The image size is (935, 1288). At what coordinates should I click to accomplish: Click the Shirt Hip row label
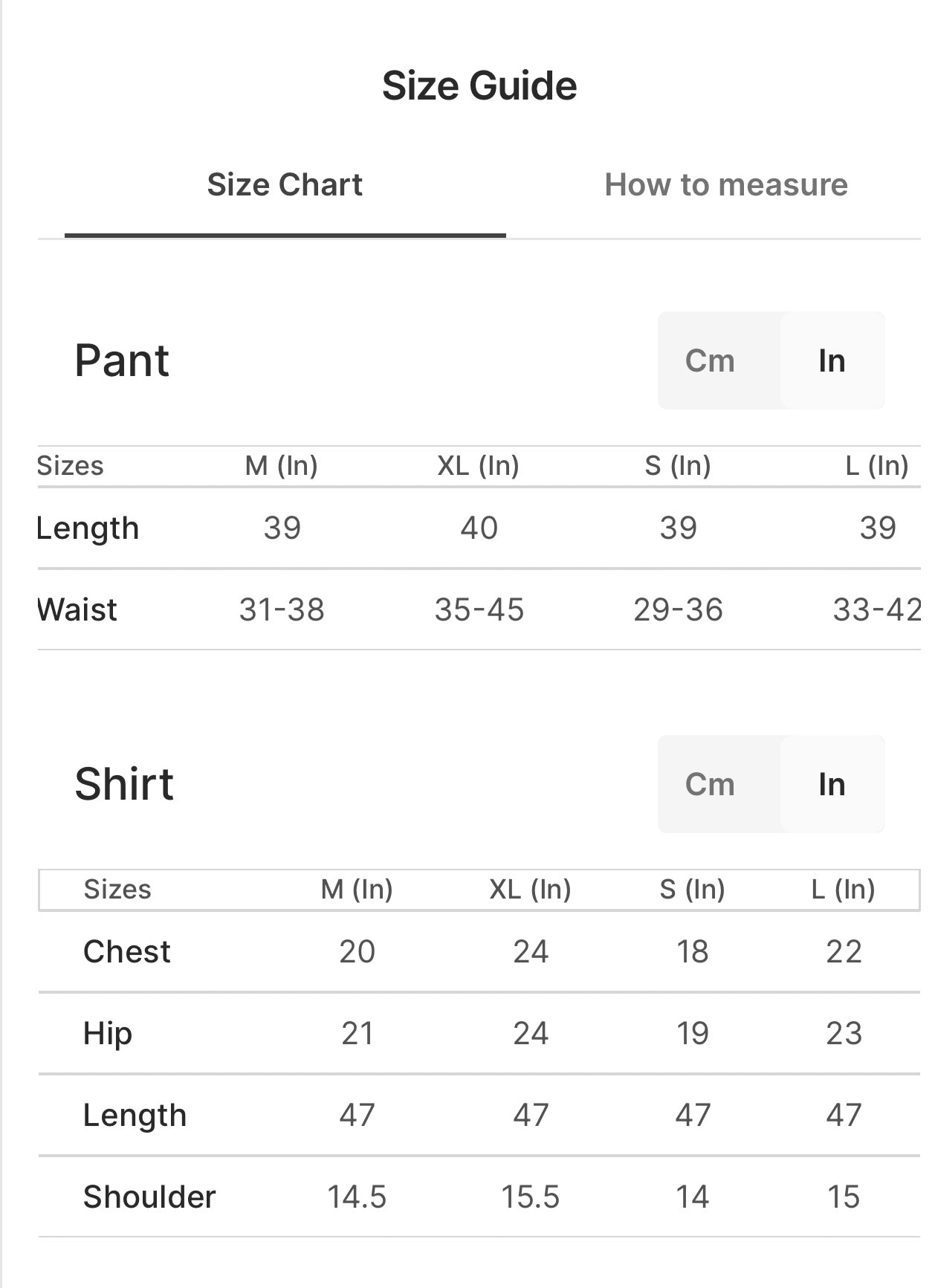coord(108,1034)
